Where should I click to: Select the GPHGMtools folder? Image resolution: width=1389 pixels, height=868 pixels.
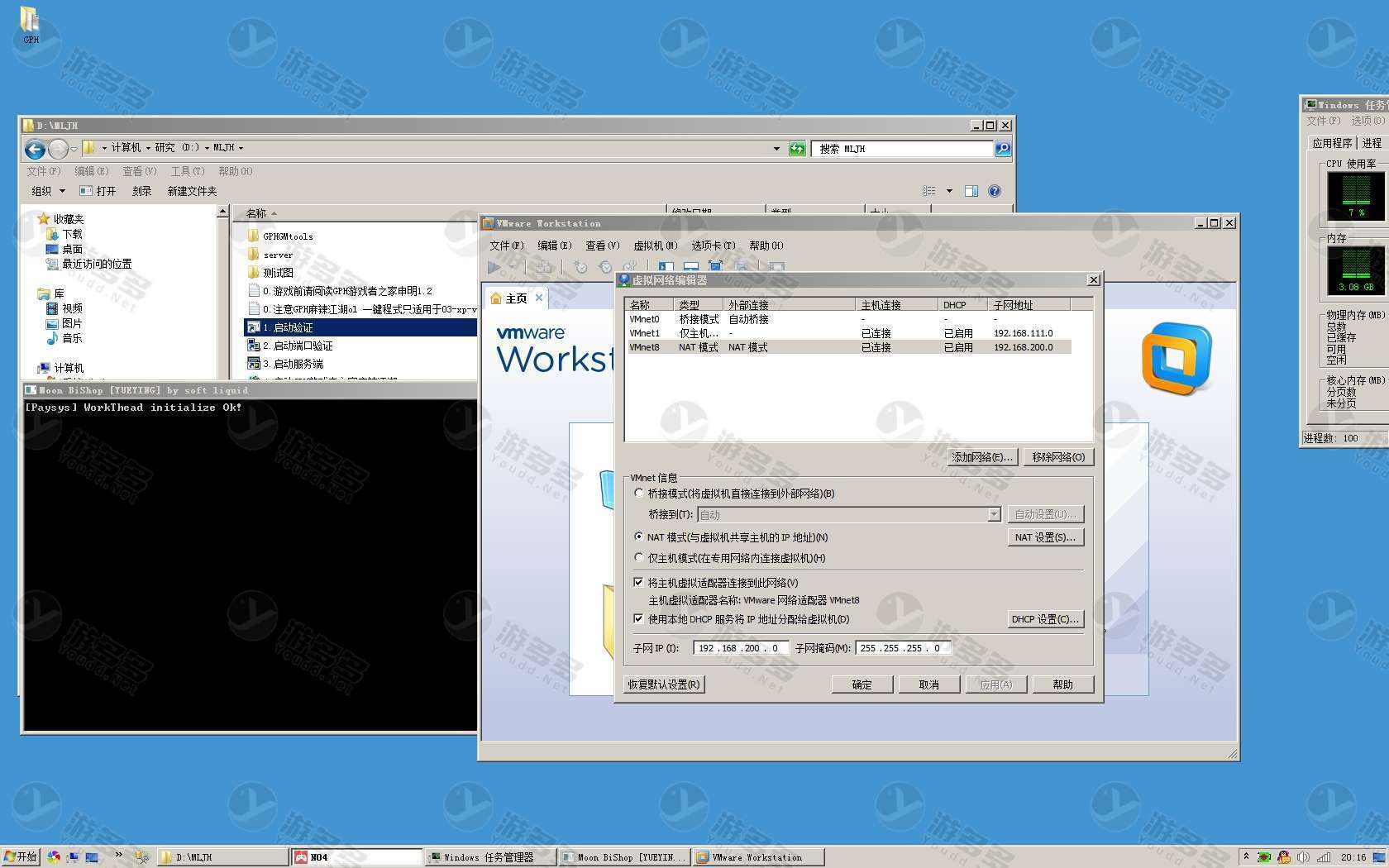tap(279, 236)
